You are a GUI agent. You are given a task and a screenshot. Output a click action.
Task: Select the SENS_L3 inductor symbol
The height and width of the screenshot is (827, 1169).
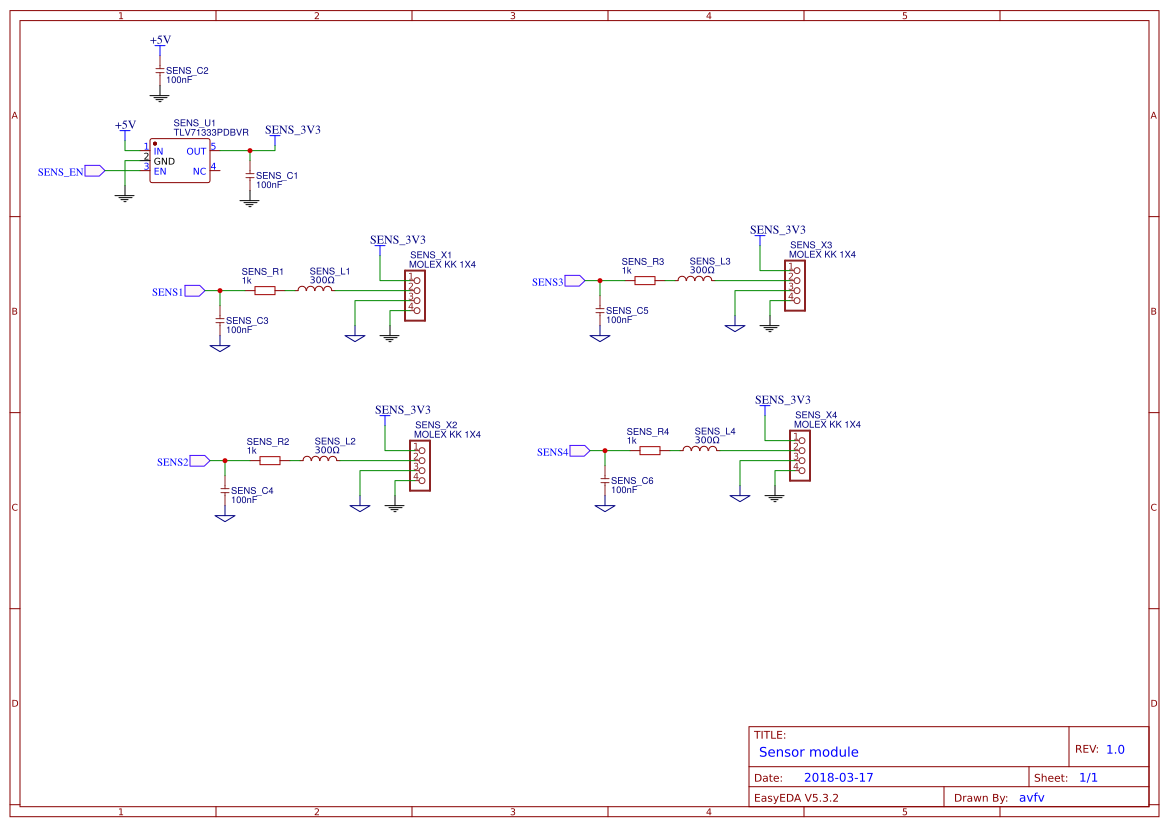[x=695, y=280]
